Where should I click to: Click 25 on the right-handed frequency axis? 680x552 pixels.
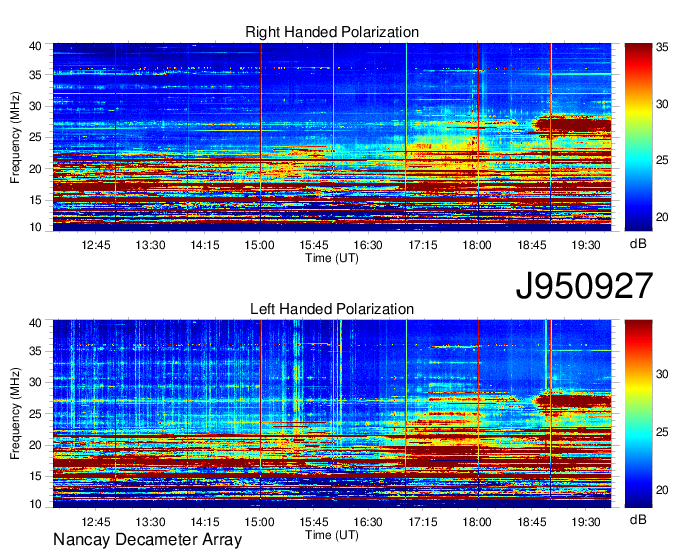point(35,137)
